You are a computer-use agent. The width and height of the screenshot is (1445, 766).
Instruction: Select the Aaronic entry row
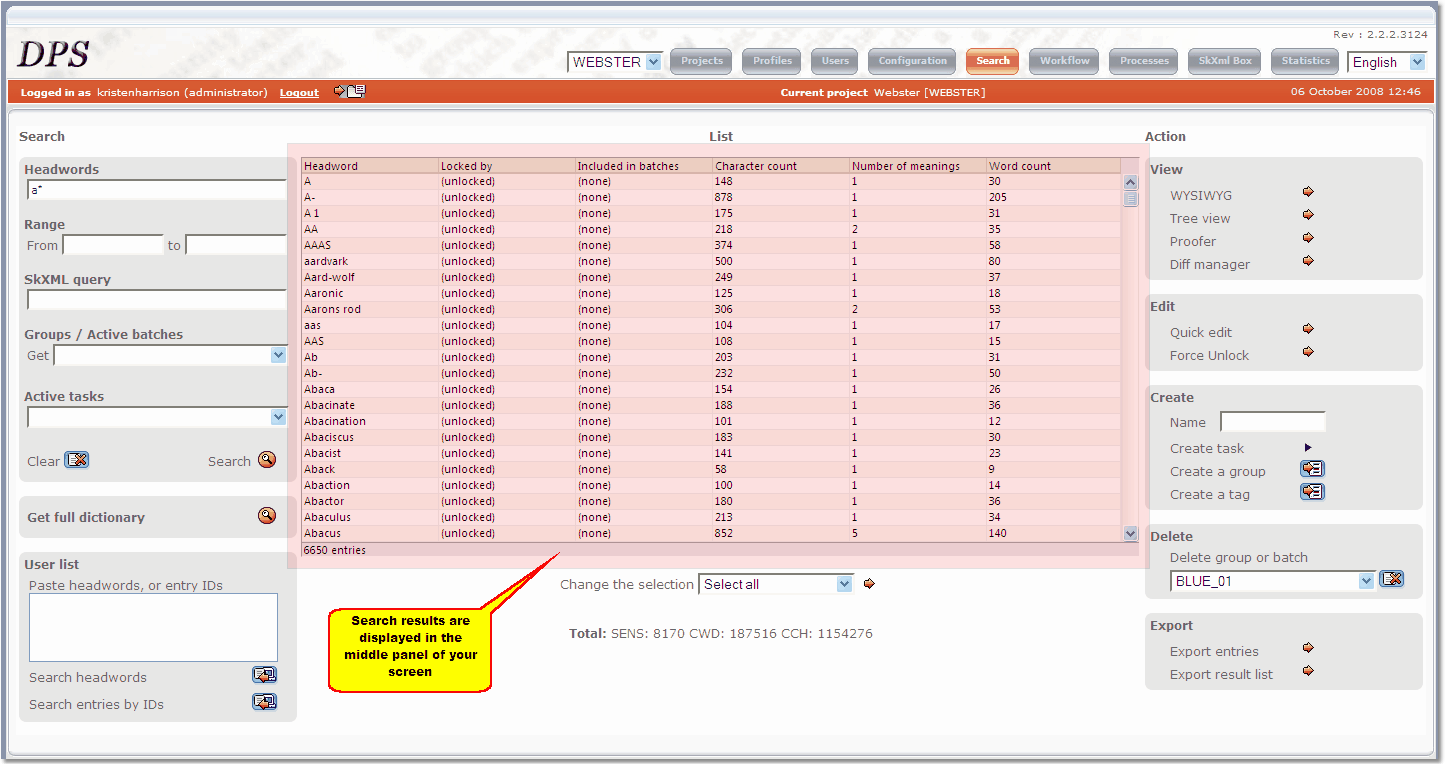point(711,293)
